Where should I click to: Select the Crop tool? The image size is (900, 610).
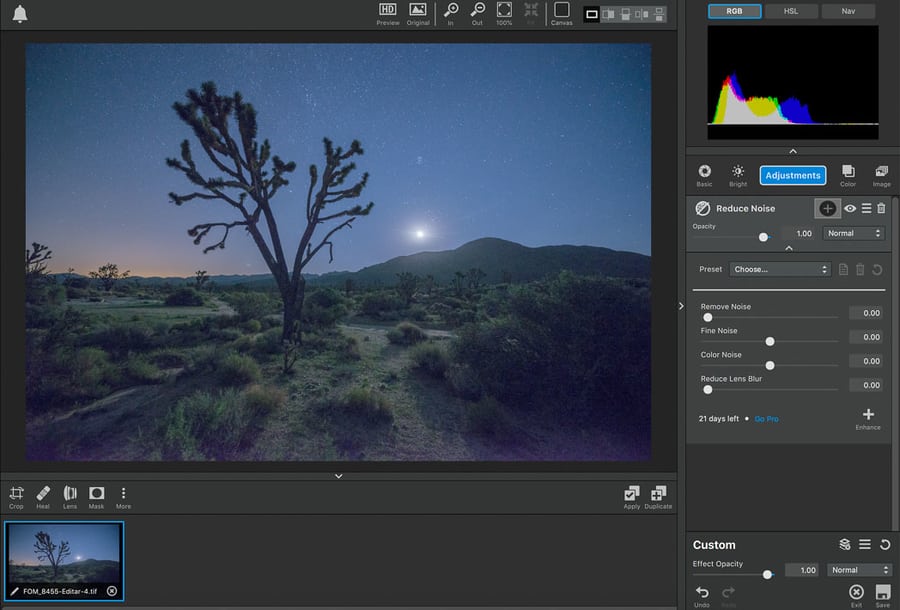tap(16, 497)
